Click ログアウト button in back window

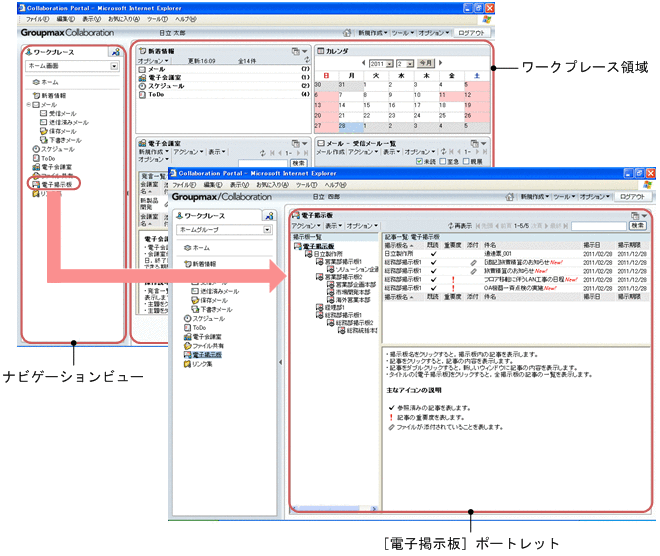471,33
